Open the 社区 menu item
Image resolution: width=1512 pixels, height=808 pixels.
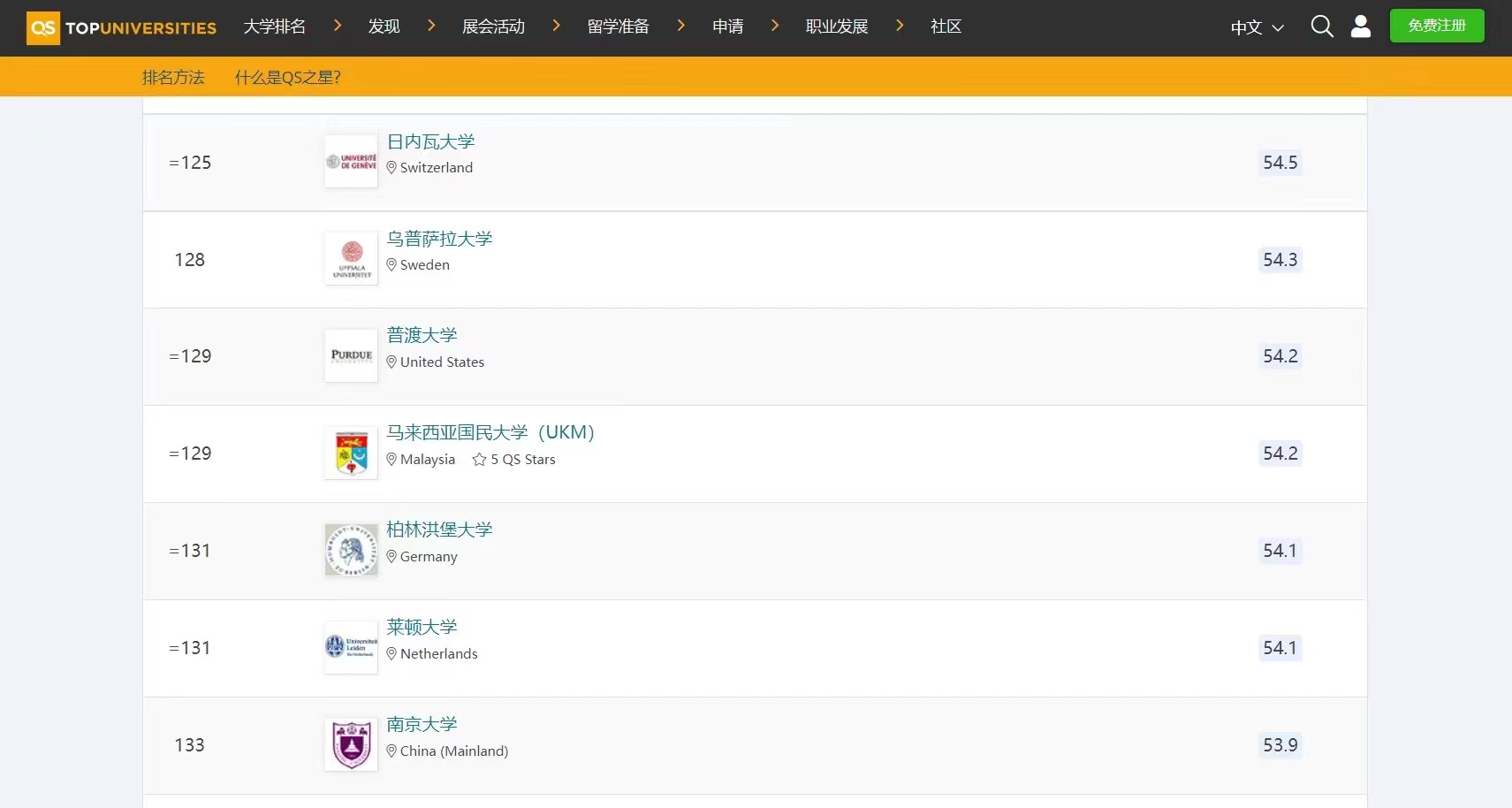946,27
